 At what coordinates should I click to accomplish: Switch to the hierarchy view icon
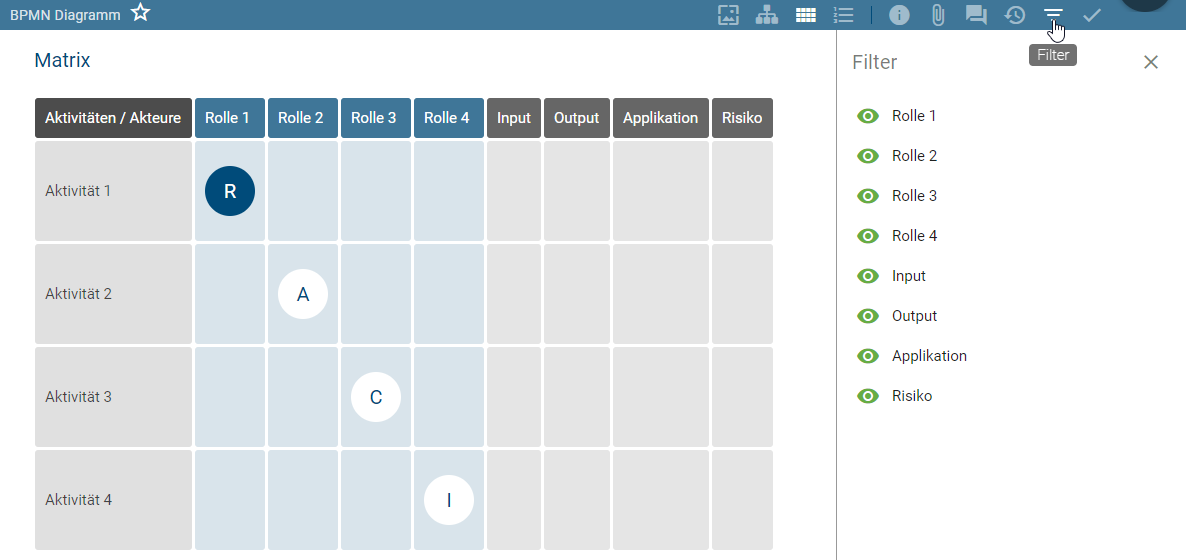(766, 15)
